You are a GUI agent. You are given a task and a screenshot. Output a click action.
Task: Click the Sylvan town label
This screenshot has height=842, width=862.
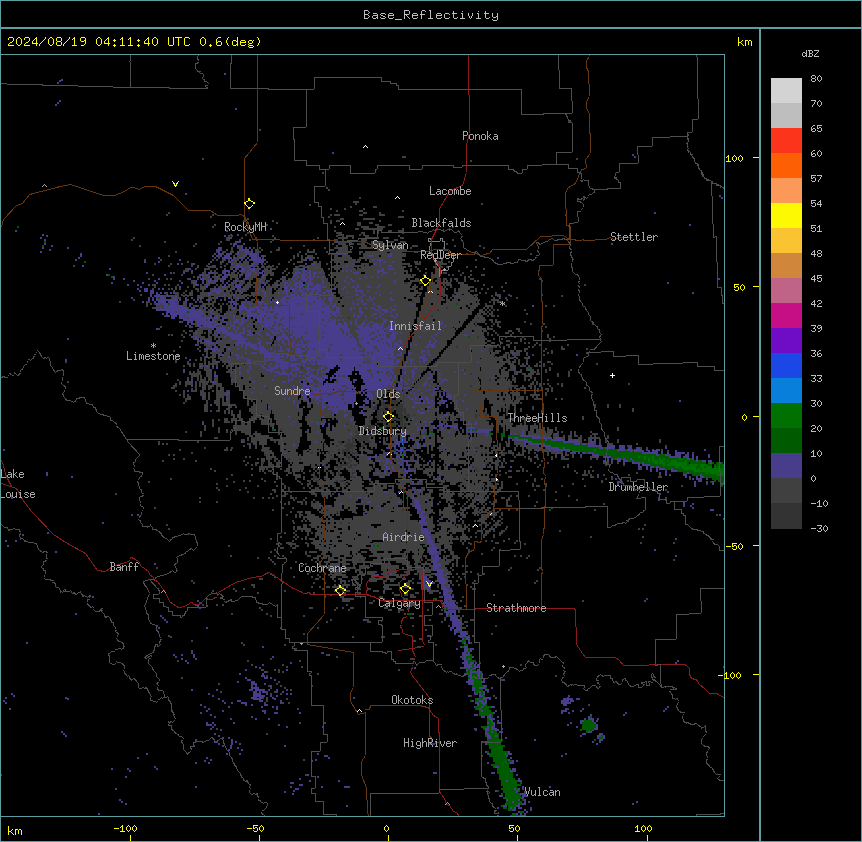pyautogui.click(x=390, y=245)
